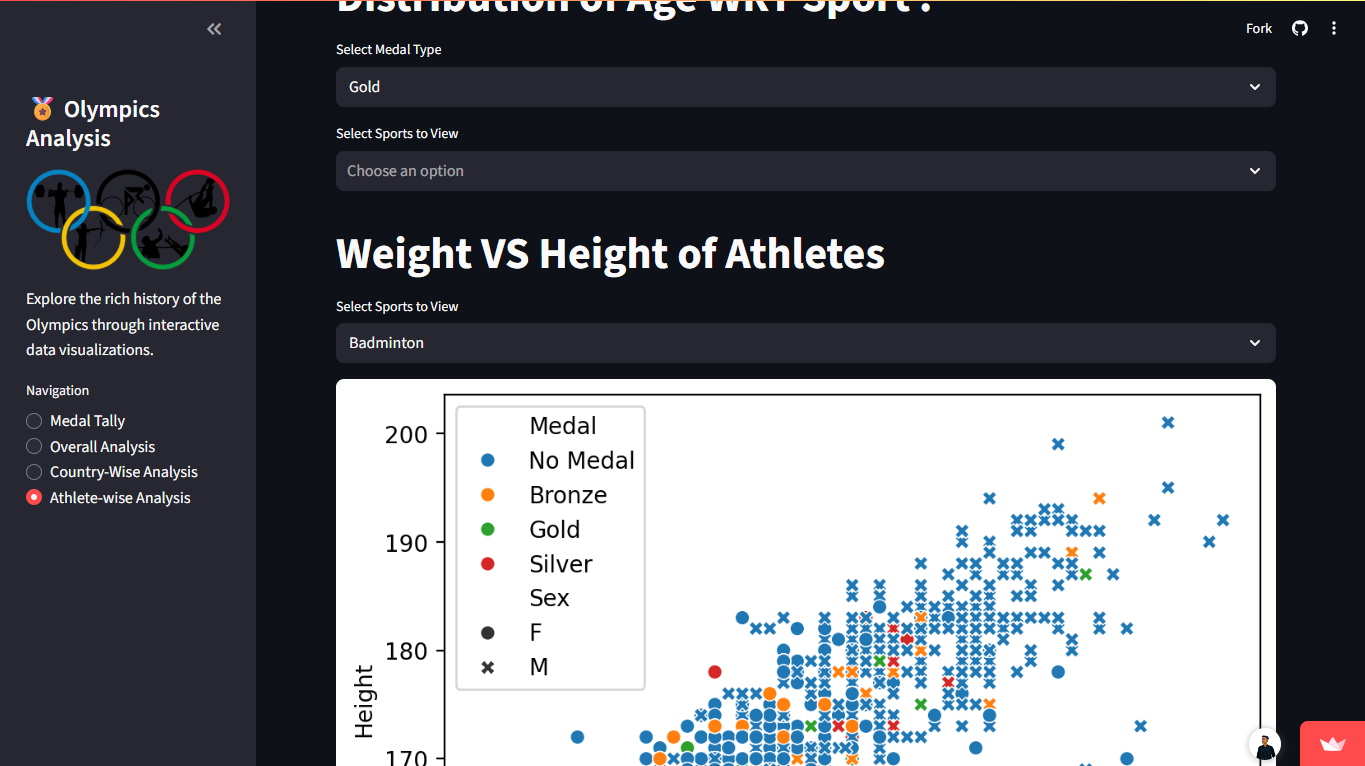The height and width of the screenshot is (766, 1365).
Task: Expand the Gold medal type dropdown
Action: click(x=805, y=87)
